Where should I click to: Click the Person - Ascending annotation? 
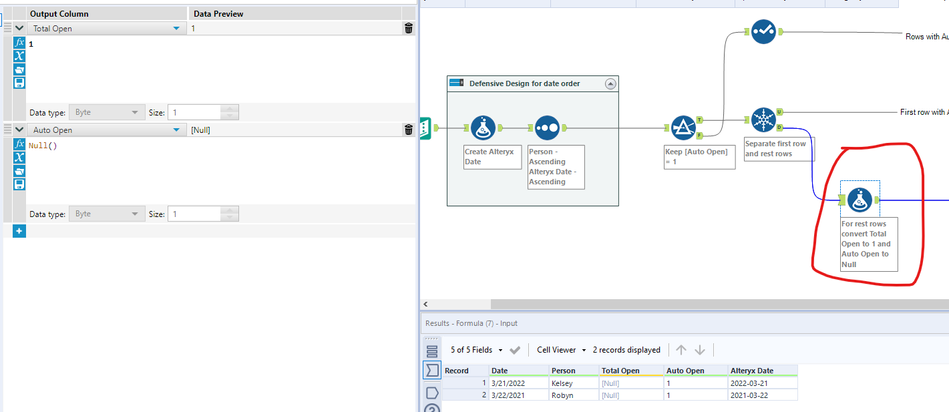pos(556,166)
